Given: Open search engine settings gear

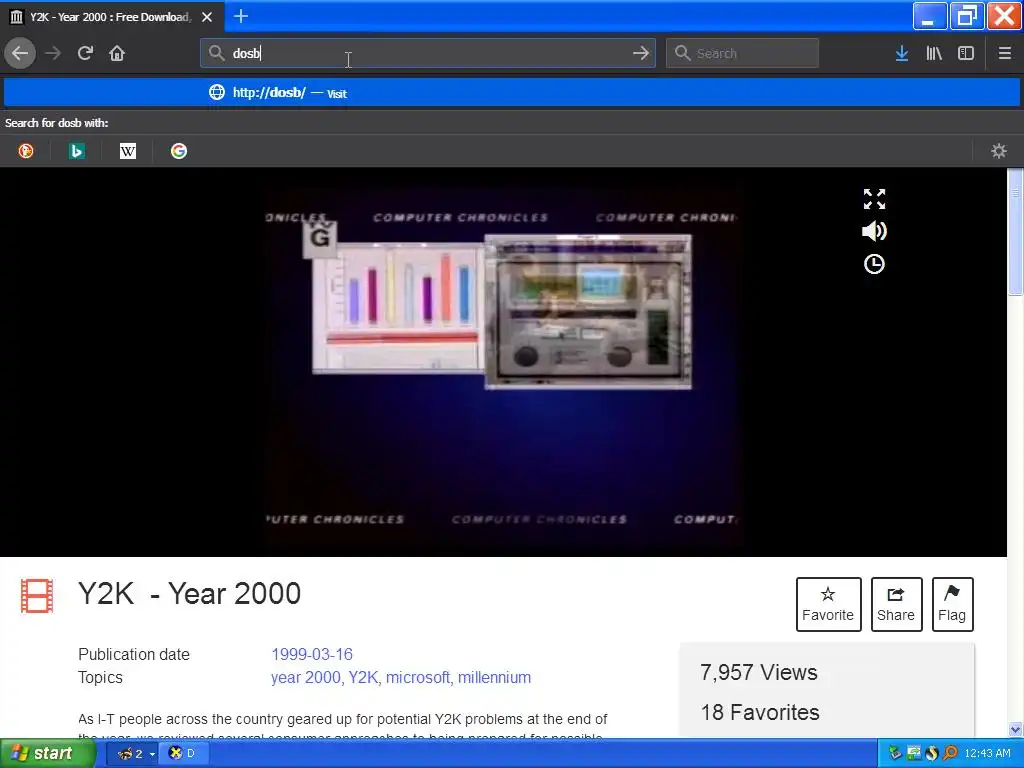Looking at the screenshot, I should click(999, 152).
